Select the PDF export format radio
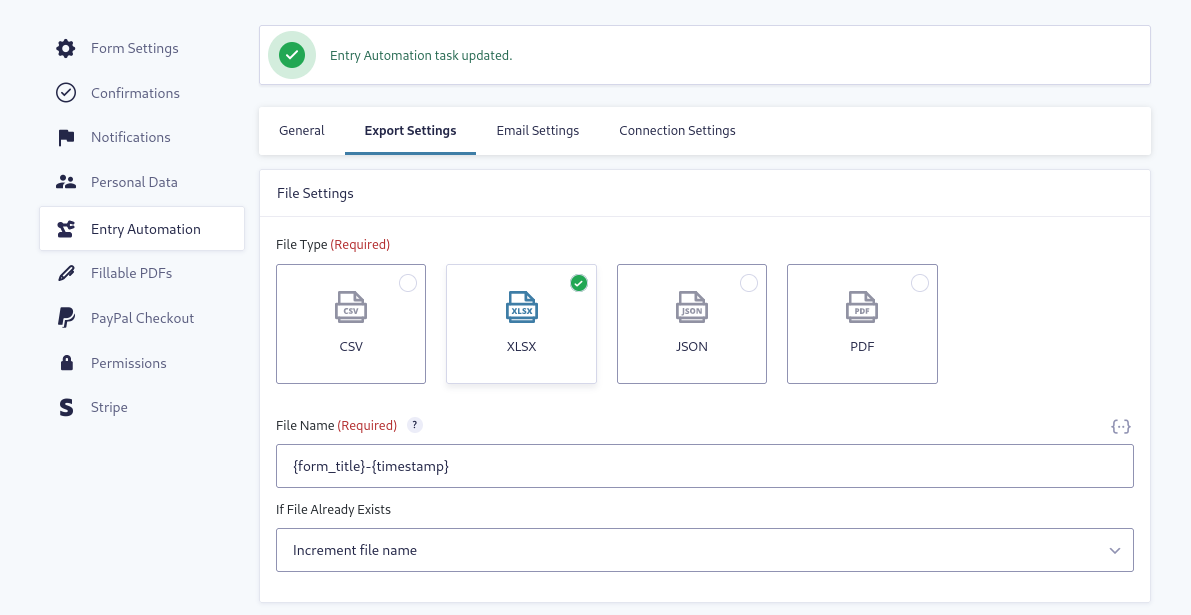The image size is (1191, 615). pos(920,283)
